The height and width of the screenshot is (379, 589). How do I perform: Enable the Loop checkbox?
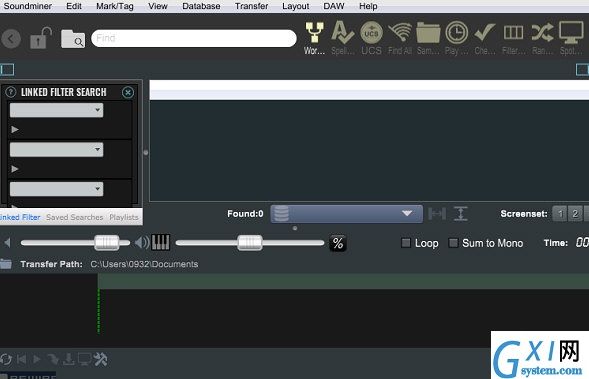pos(406,243)
